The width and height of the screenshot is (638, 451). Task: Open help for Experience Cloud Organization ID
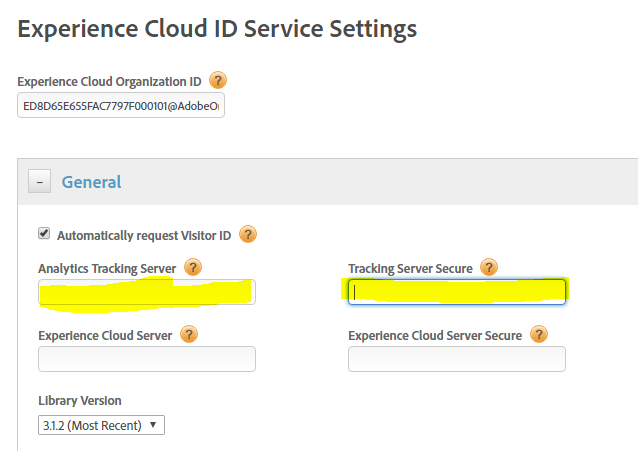tap(217, 81)
